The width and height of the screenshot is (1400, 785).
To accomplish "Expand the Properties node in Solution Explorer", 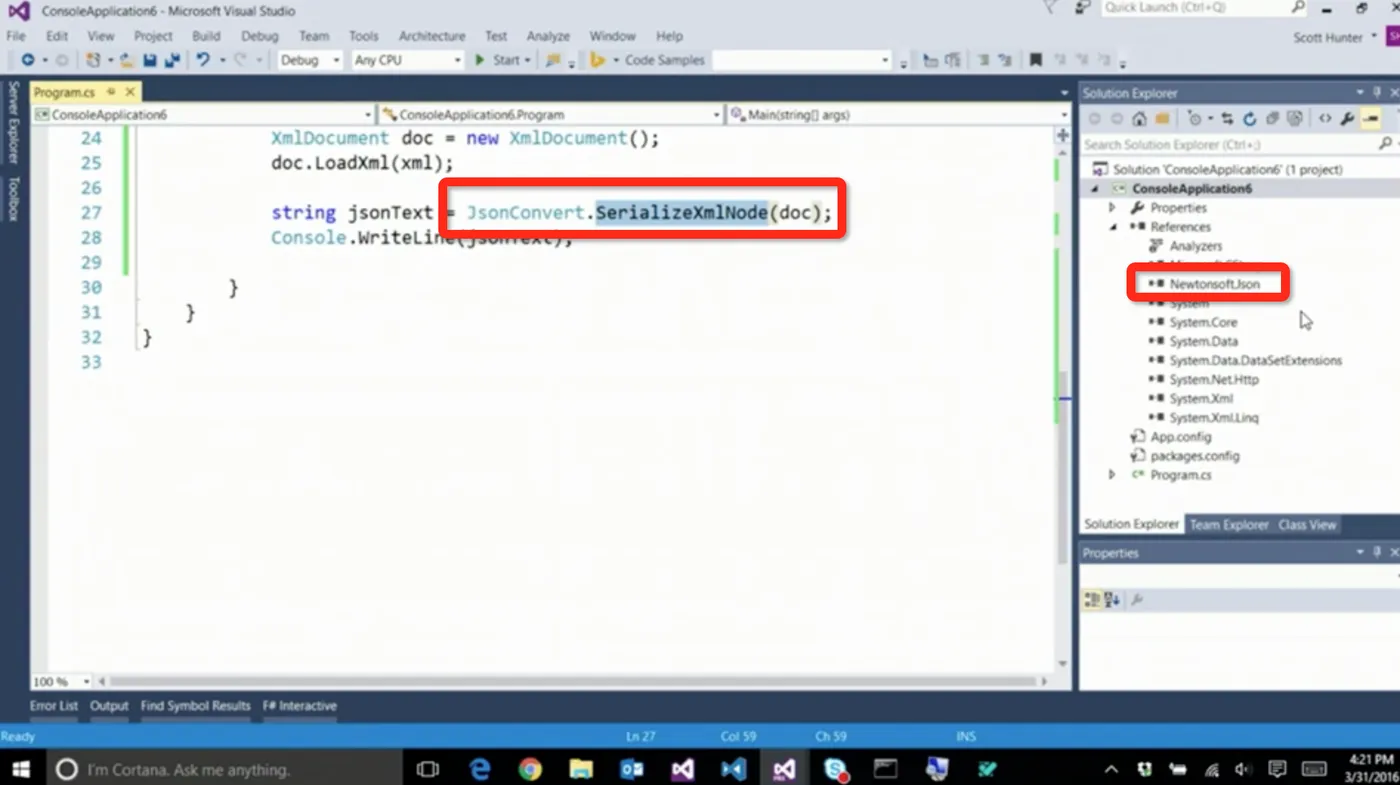I will pos(1112,208).
